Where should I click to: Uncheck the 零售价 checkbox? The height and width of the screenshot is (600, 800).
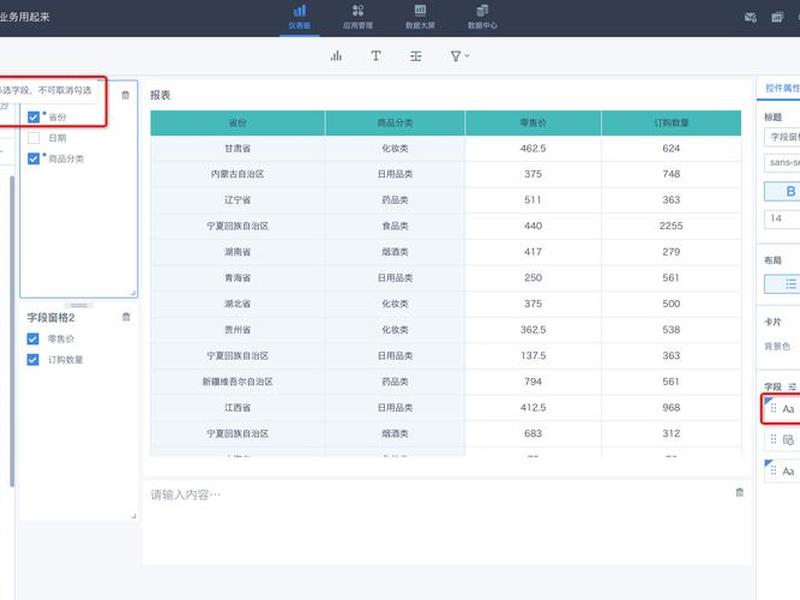point(33,339)
